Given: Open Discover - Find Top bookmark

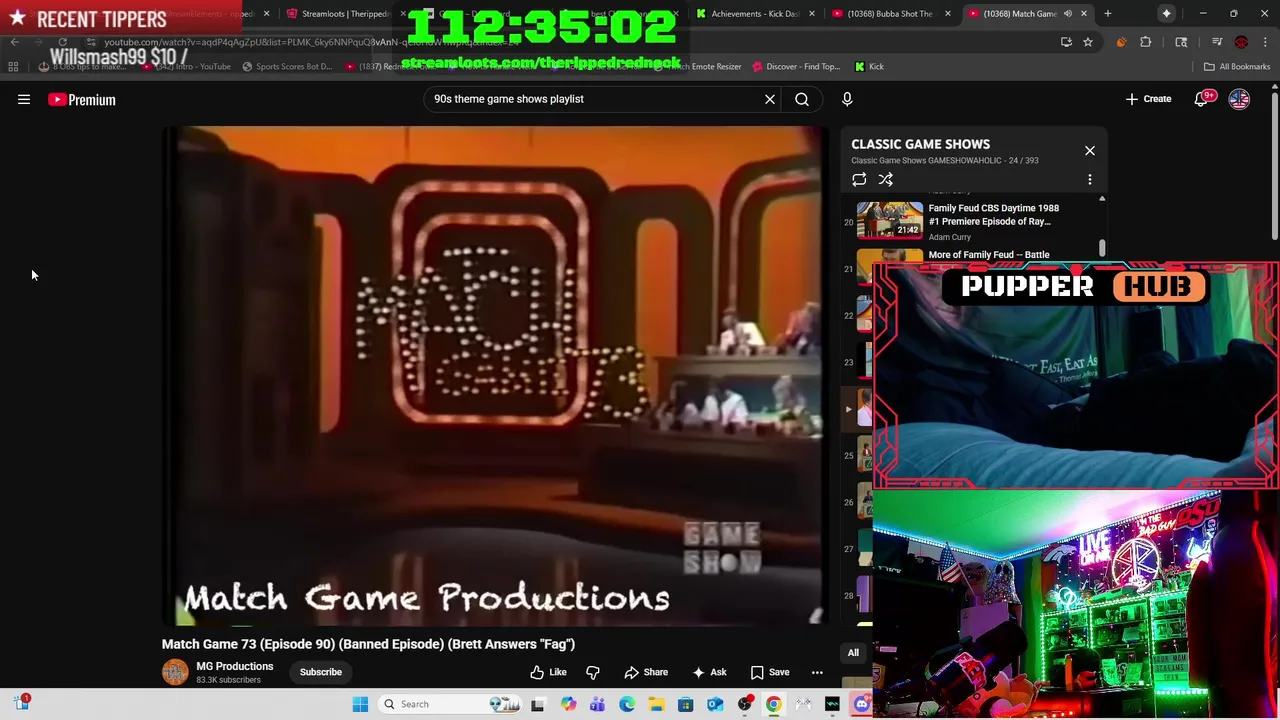Looking at the screenshot, I should pyautogui.click(x=796, y=67).
